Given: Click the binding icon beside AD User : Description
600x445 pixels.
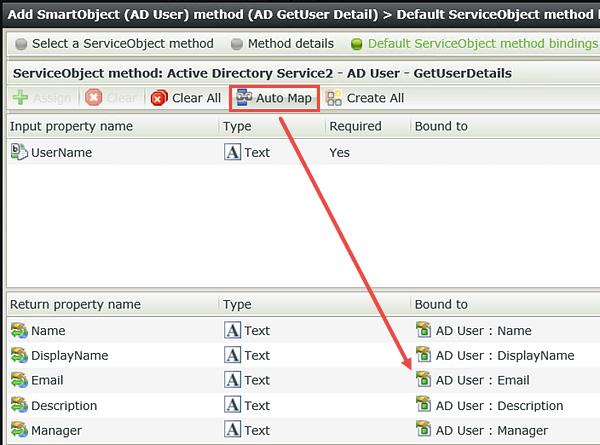Looking at the screenshot, I should (423, 404).
